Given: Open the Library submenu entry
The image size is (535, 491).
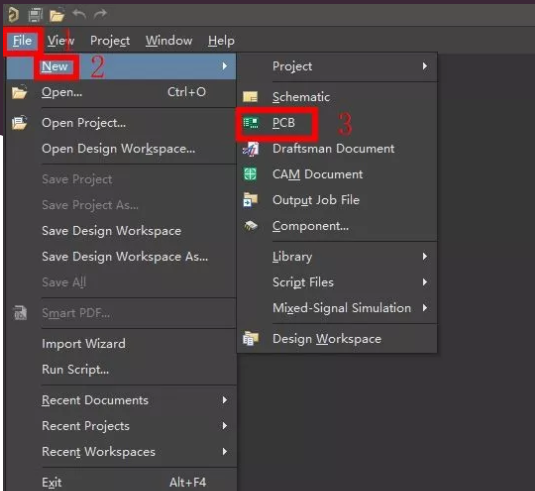Looking at the screenshot, I should coord(337,257).
